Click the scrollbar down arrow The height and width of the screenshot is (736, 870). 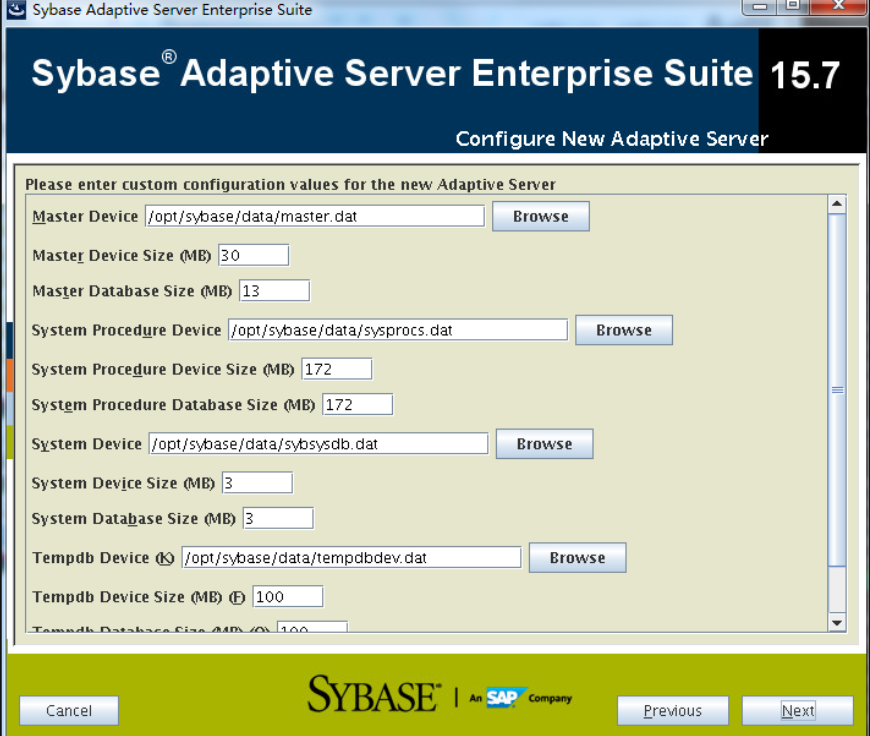(837, 622)
